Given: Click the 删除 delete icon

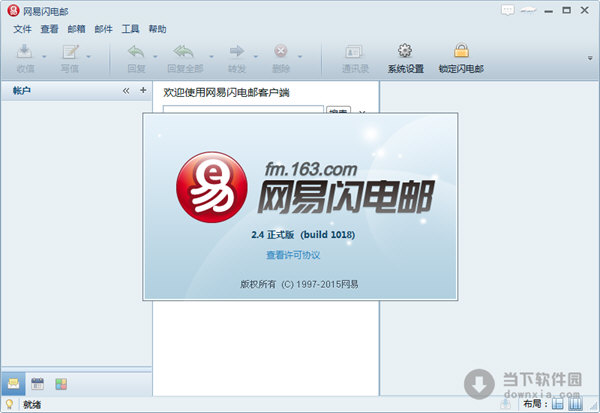Looking at the screenshot, I should tap(281, 51).
